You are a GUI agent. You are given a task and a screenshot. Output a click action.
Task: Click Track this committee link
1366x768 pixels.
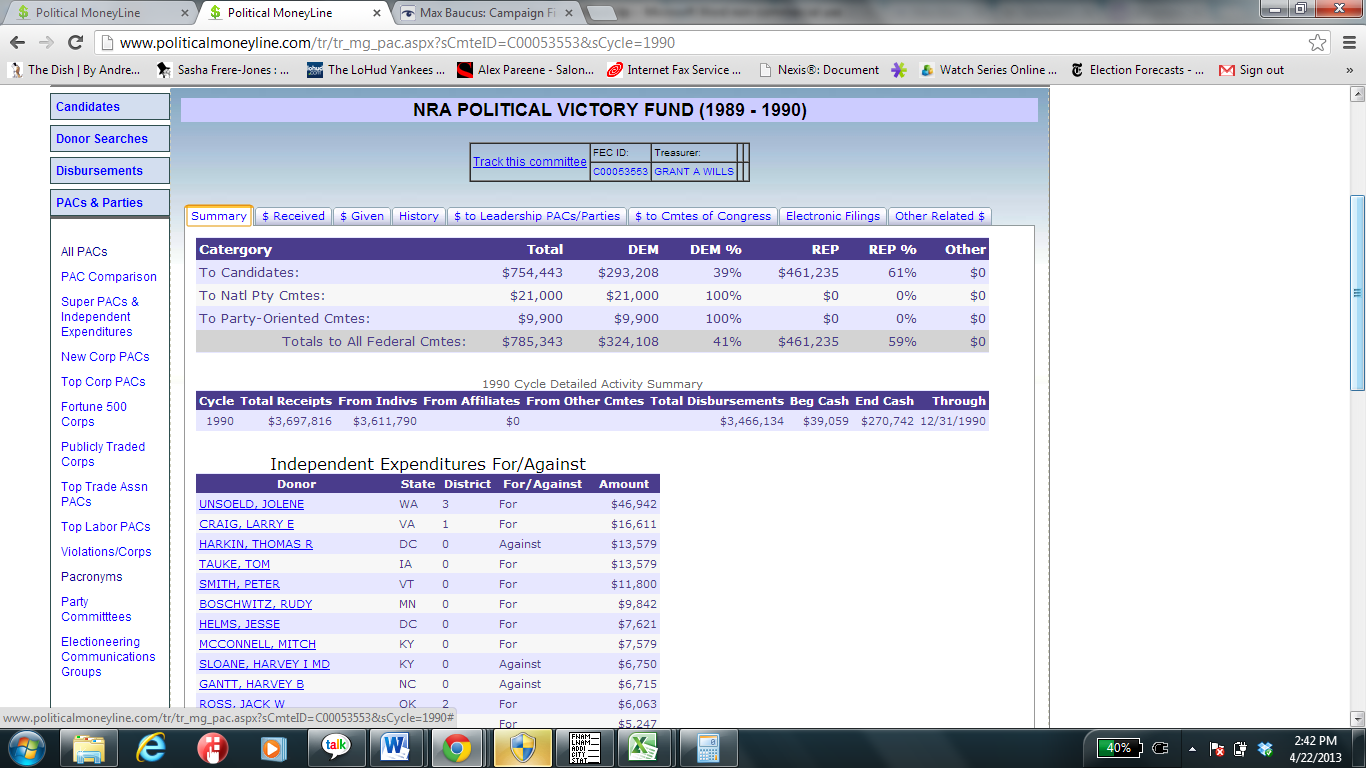coord(530,162)
